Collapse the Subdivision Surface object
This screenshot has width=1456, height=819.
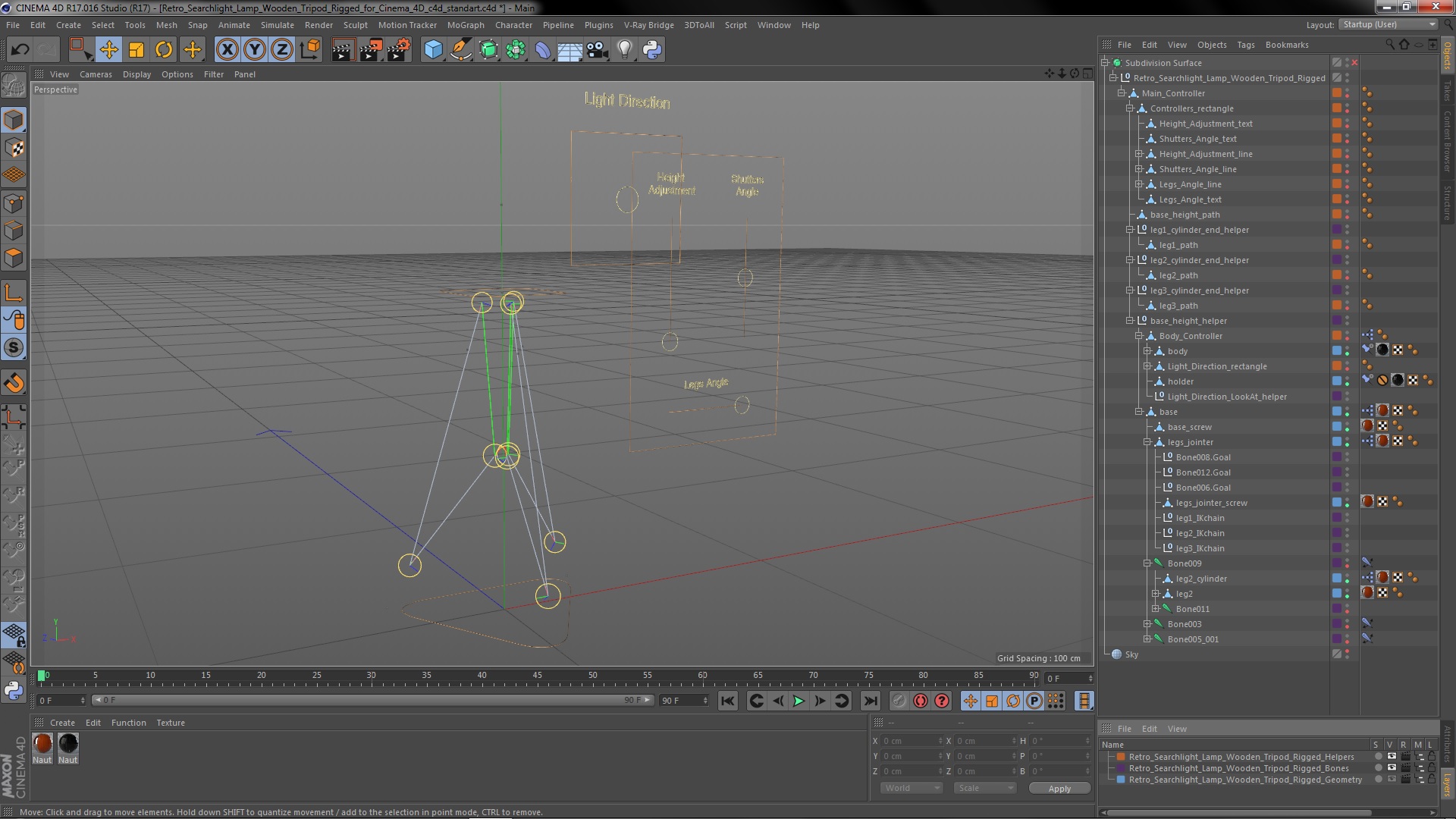click(x=1106, y=63)
